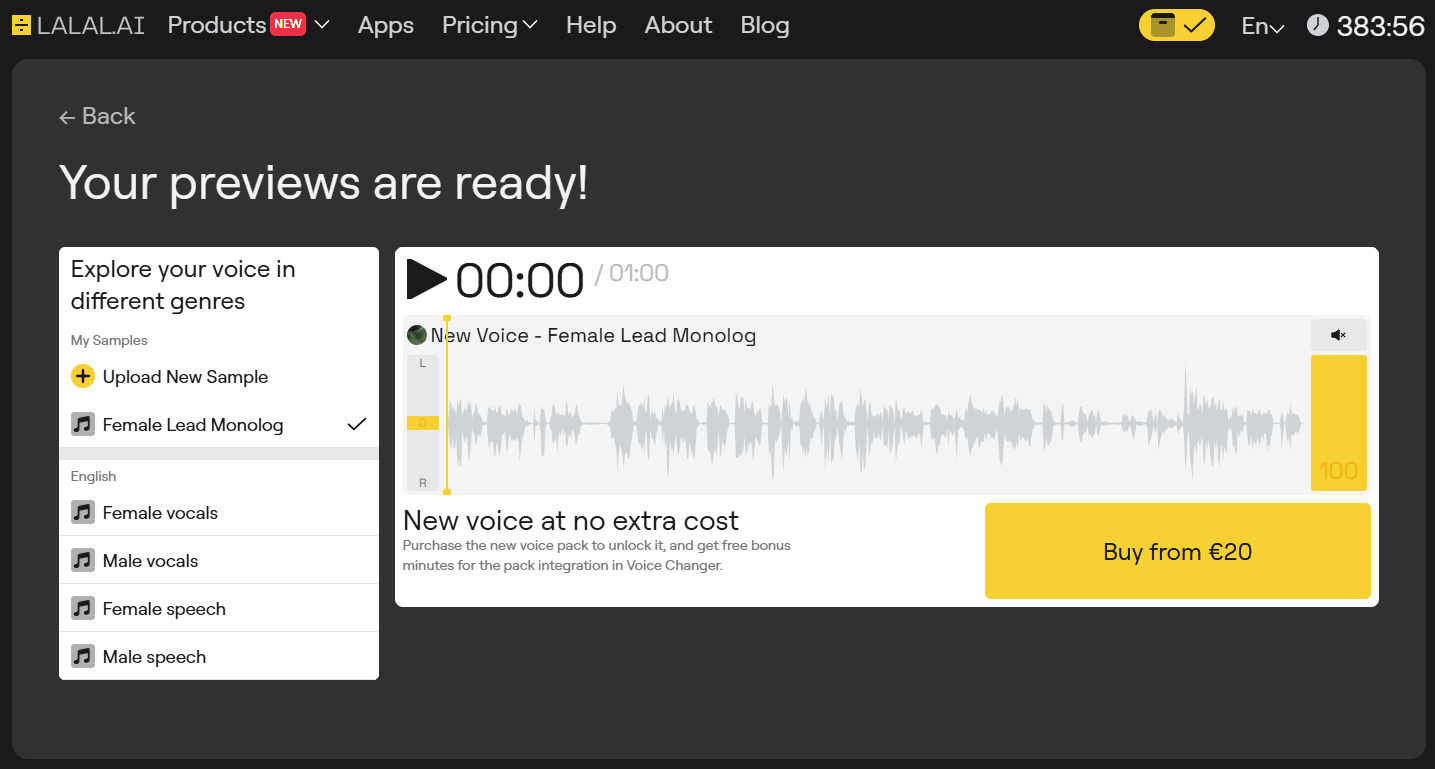Screen dimensions: 1435x769
Task: Click Buy from €20 button
Action: (1177, 551)
